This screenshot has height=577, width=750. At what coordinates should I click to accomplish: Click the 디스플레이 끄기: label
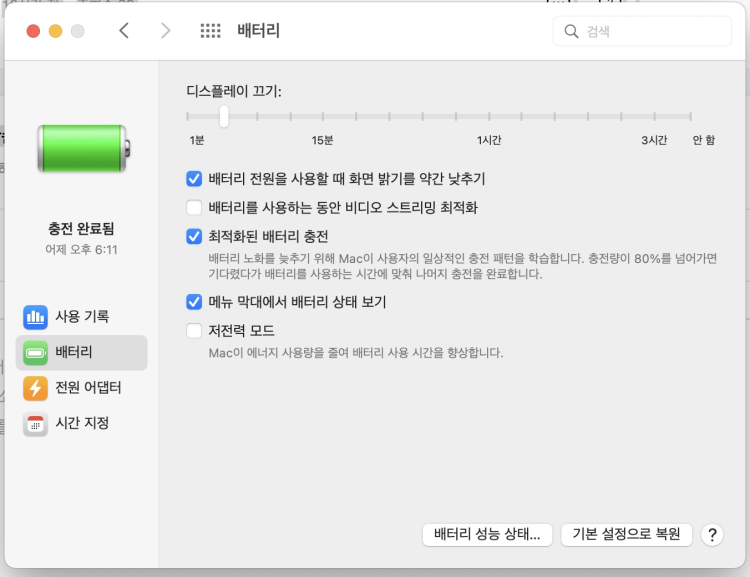(234, 91)
